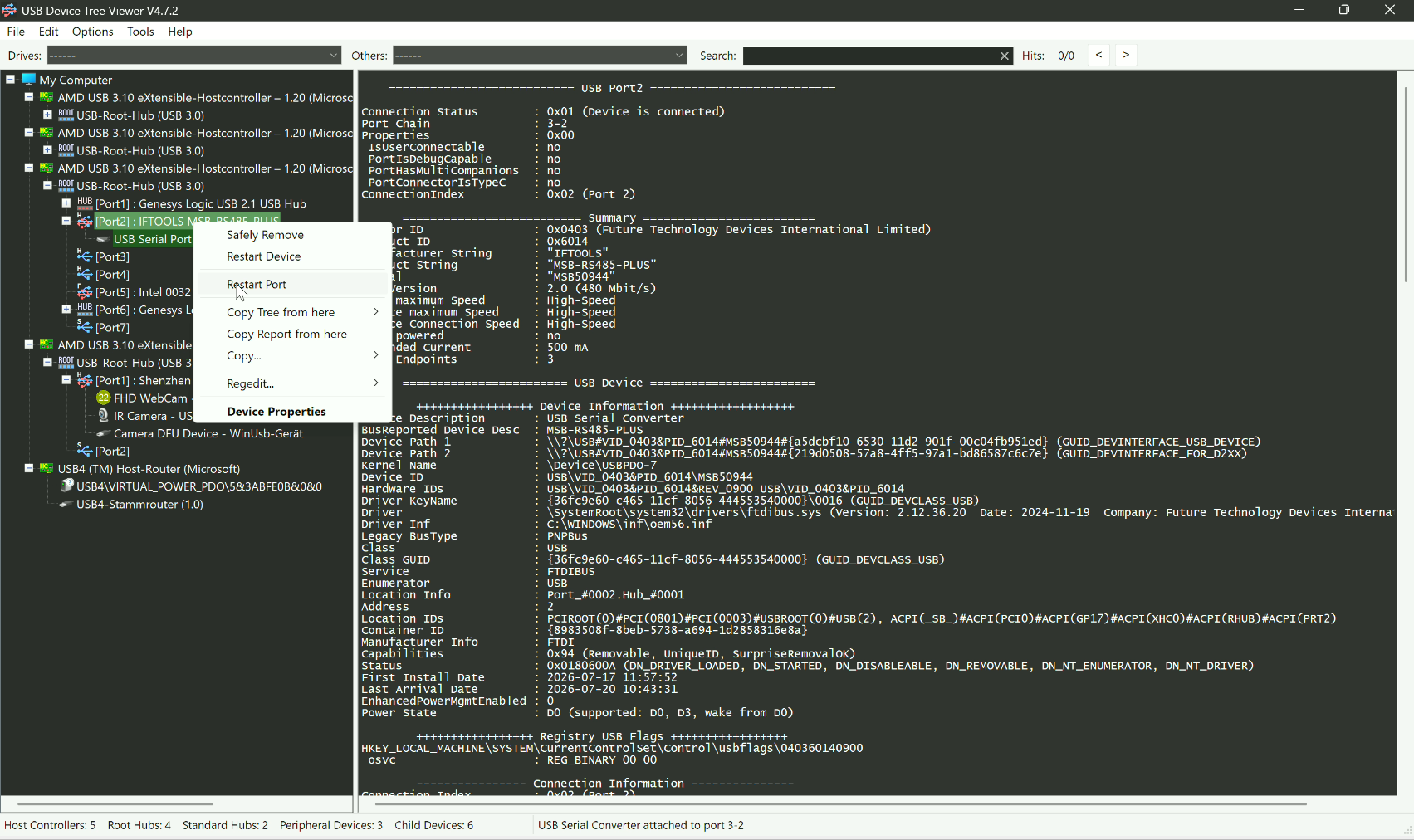Collapse the Port2 IFTOOLS node

click(66, 221)
